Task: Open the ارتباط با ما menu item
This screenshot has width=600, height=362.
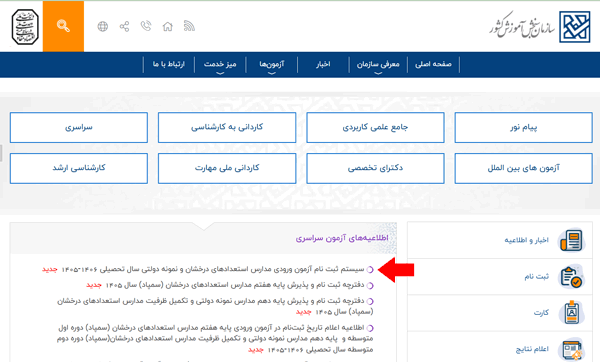Action: tap(169, 64)
